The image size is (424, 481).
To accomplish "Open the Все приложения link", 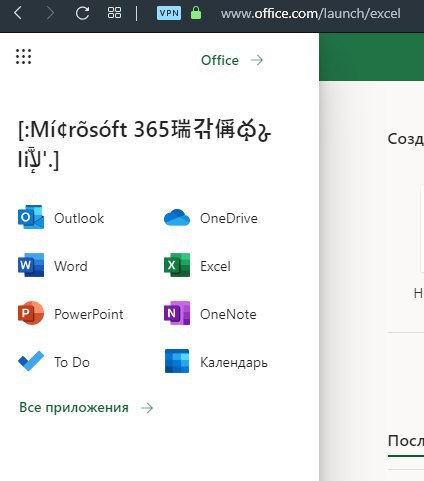I will point(86,408).
